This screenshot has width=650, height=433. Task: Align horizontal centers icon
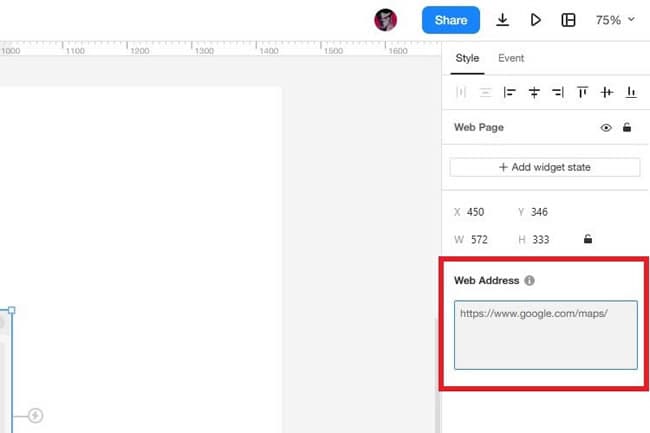point(534,92)
